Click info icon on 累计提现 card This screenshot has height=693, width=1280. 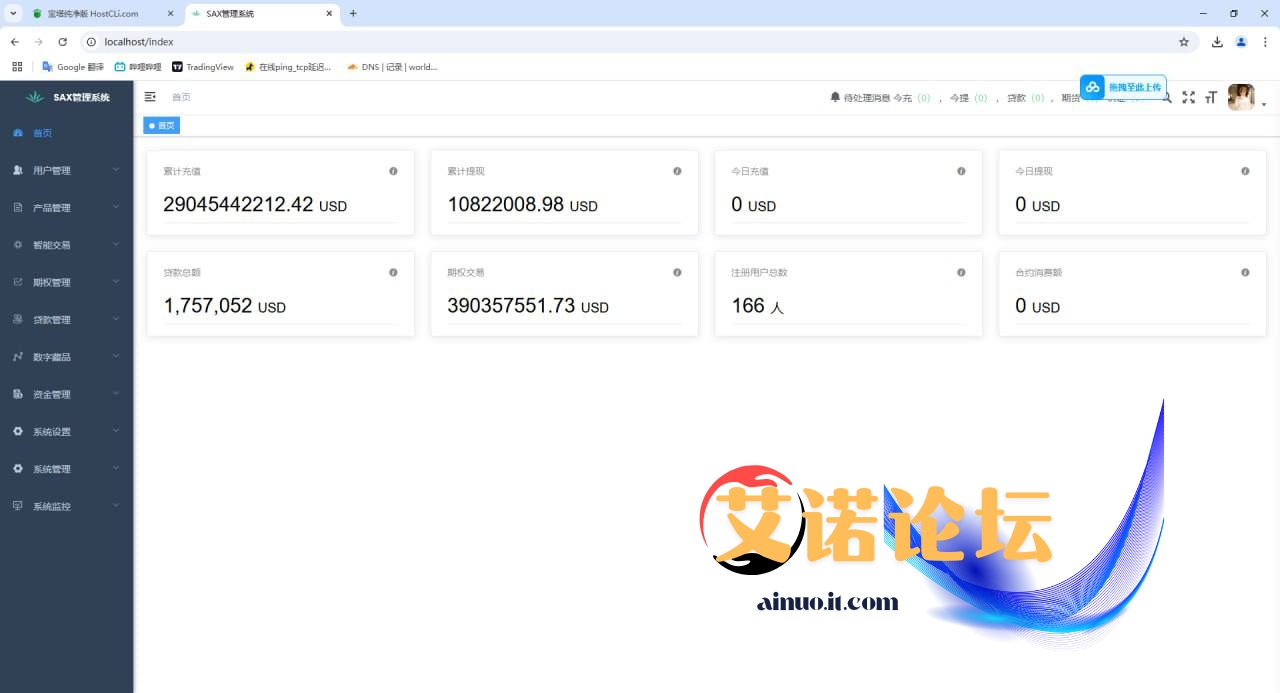[x=677, y=171]
